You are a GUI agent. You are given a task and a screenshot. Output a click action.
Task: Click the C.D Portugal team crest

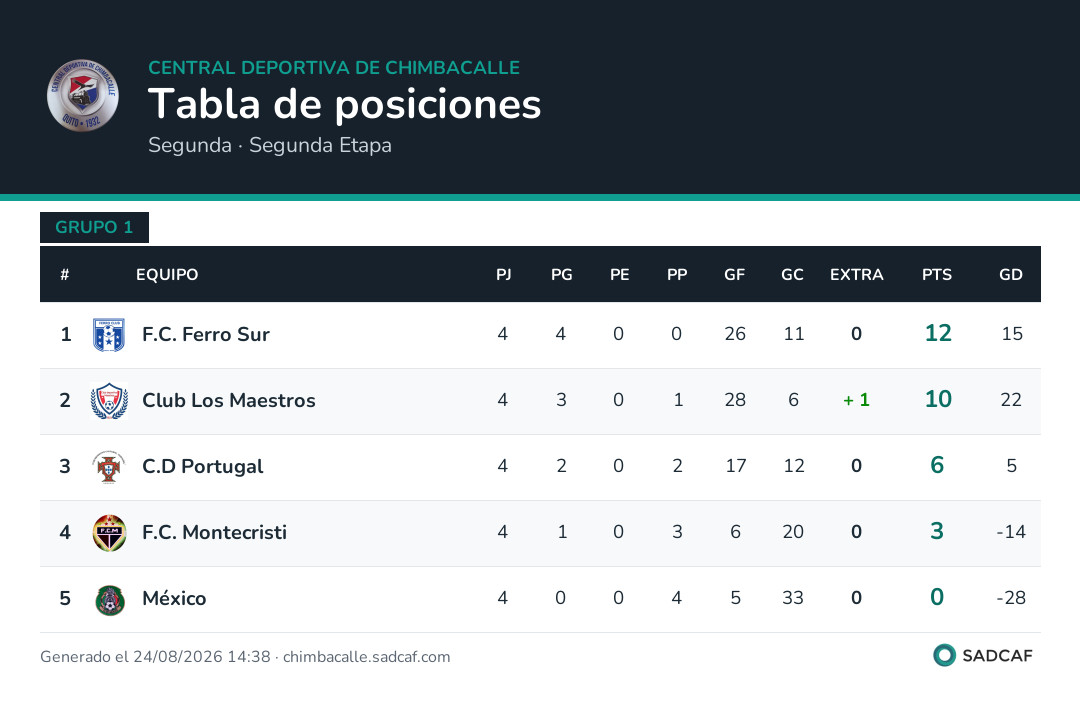[x=109, y=467]
